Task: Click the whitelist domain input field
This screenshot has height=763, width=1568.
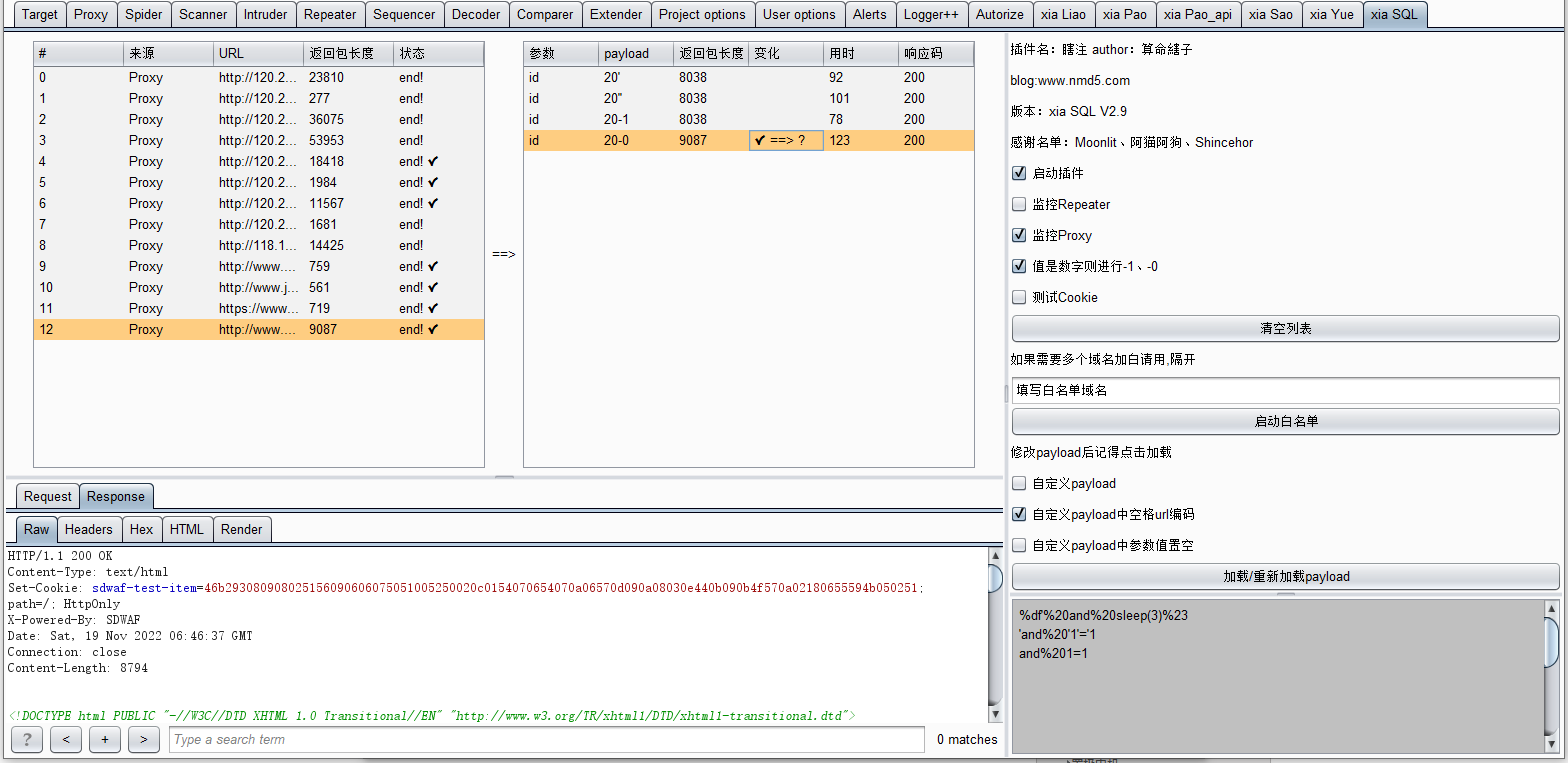Action: [1284, 390]
